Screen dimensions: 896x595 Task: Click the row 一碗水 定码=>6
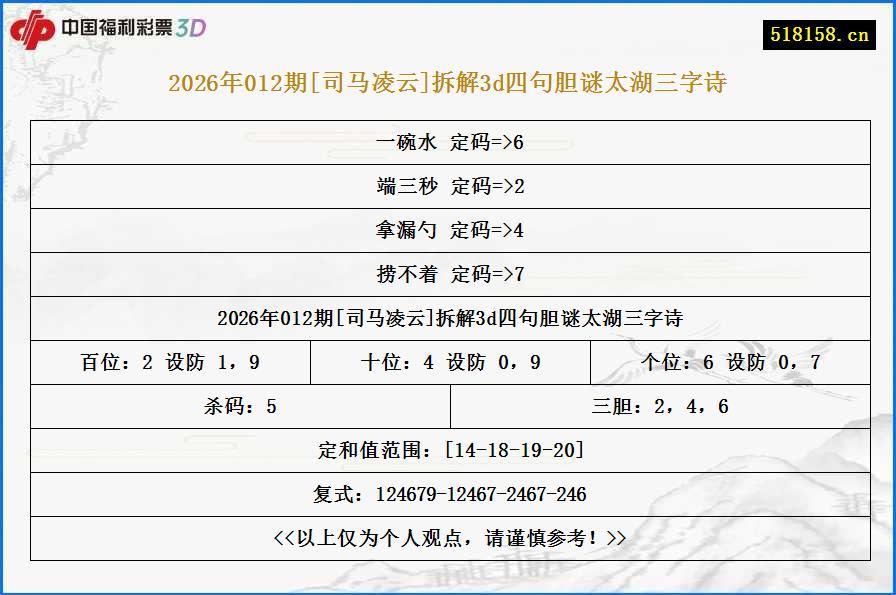point(450,142)
